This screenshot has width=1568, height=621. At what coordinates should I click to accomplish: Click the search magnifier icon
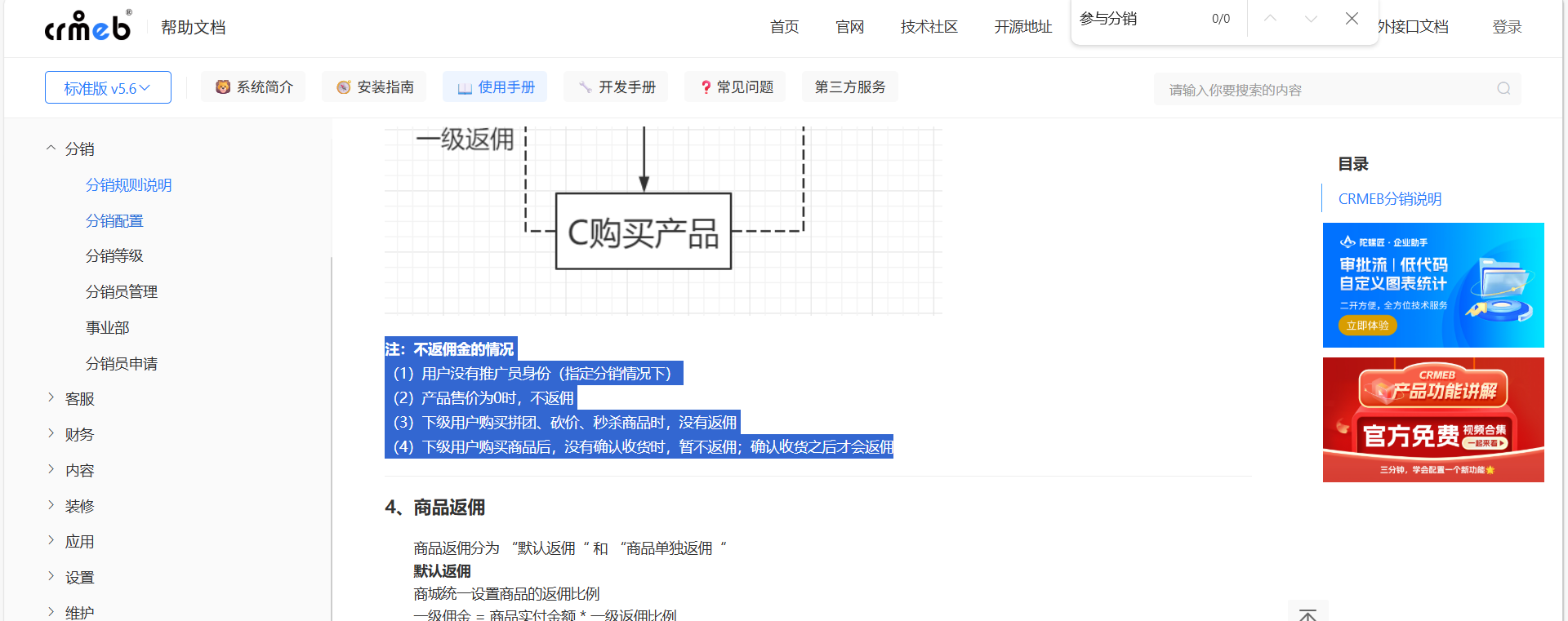1503,89
